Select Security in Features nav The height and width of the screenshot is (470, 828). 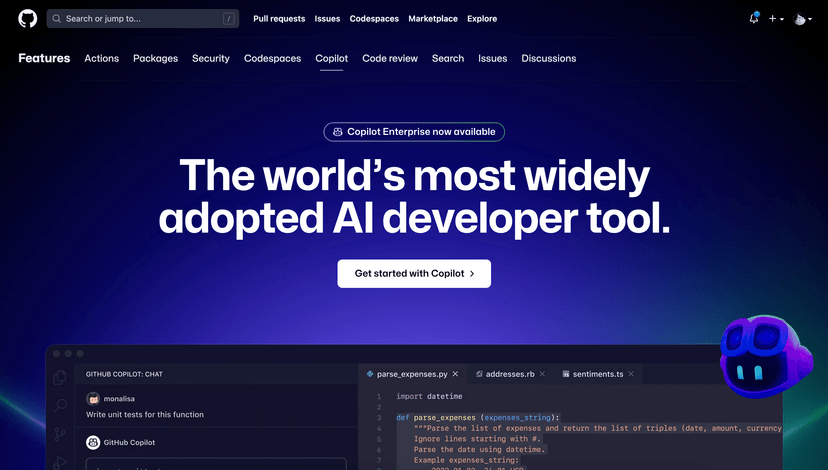point(211,58)
